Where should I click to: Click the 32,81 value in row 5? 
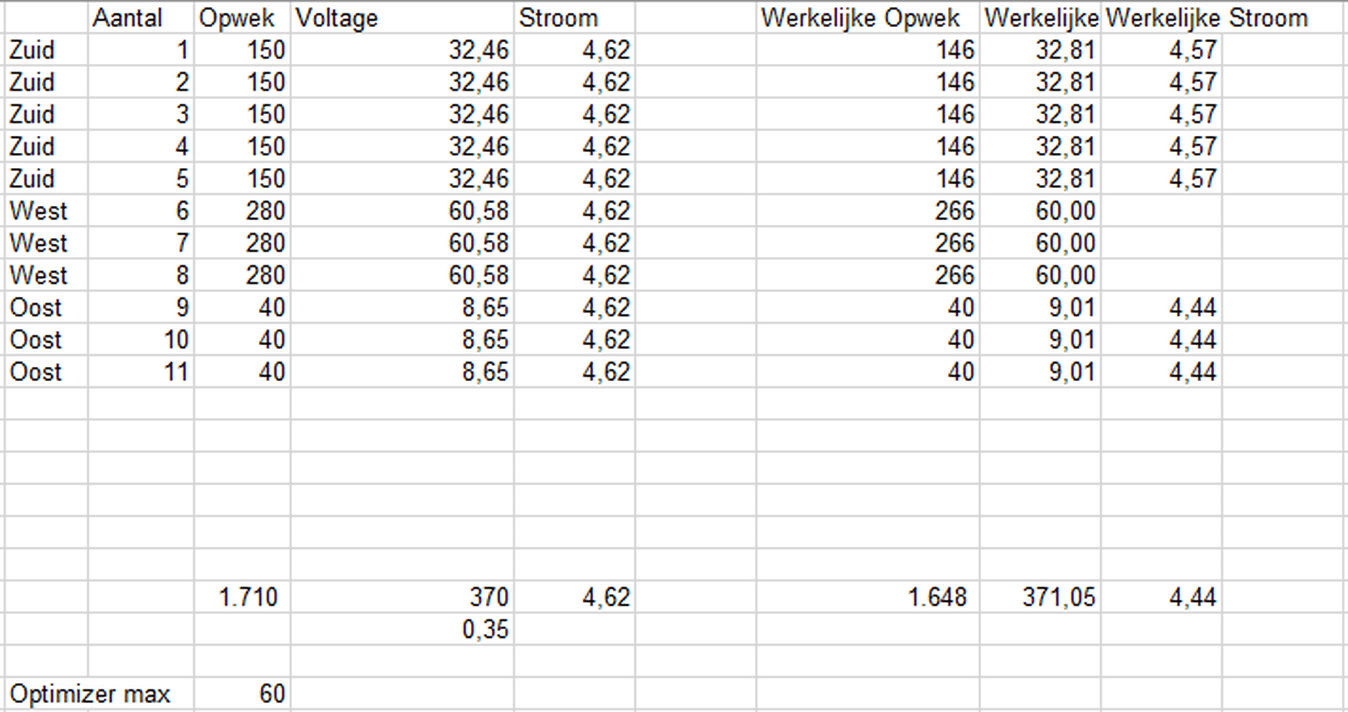pyautogui.click(x=1040, y=178)
